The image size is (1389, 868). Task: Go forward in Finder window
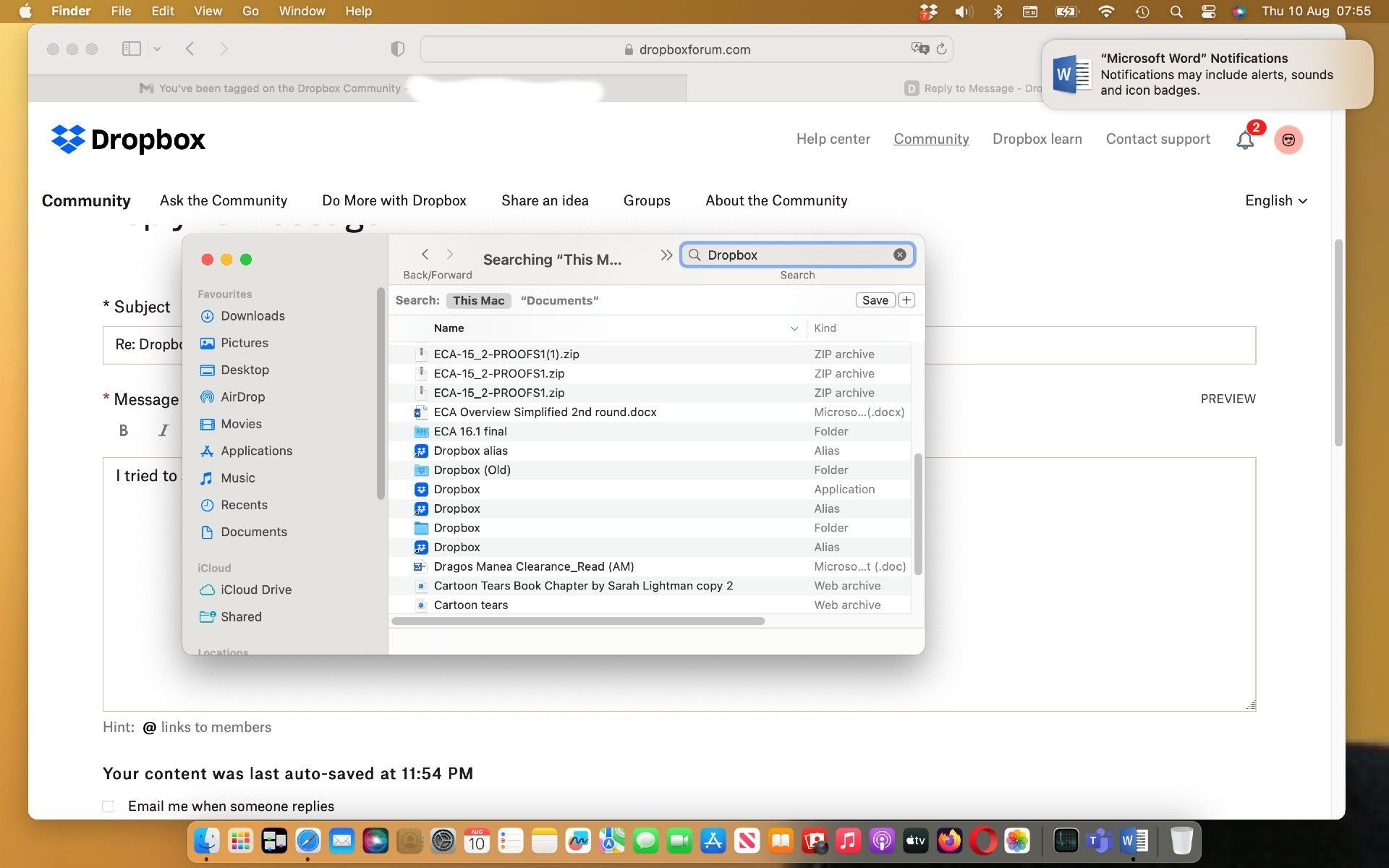click(450, 254)
